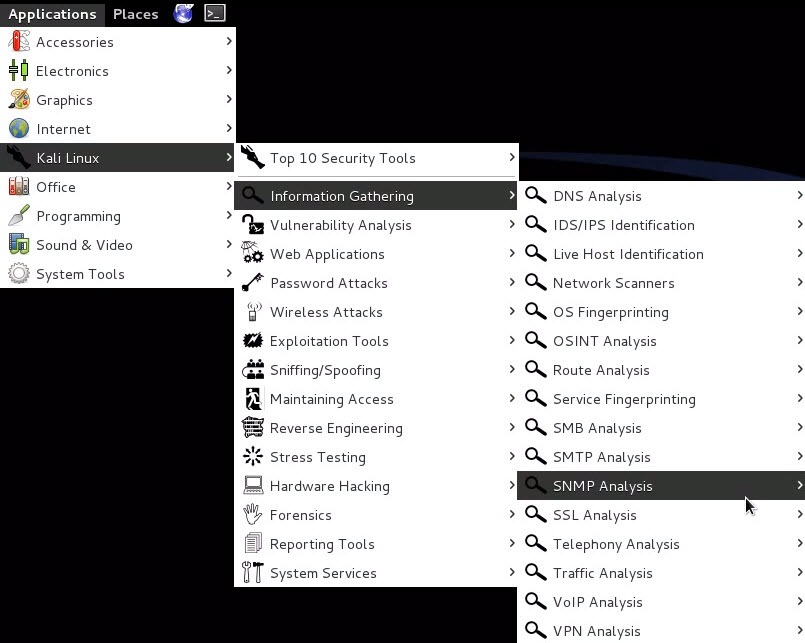Image resolution: width=805 pixels, height=643 pixels.
Task: Expand the Traffic Analysis submenu arrow
Action: pos(800,572)
